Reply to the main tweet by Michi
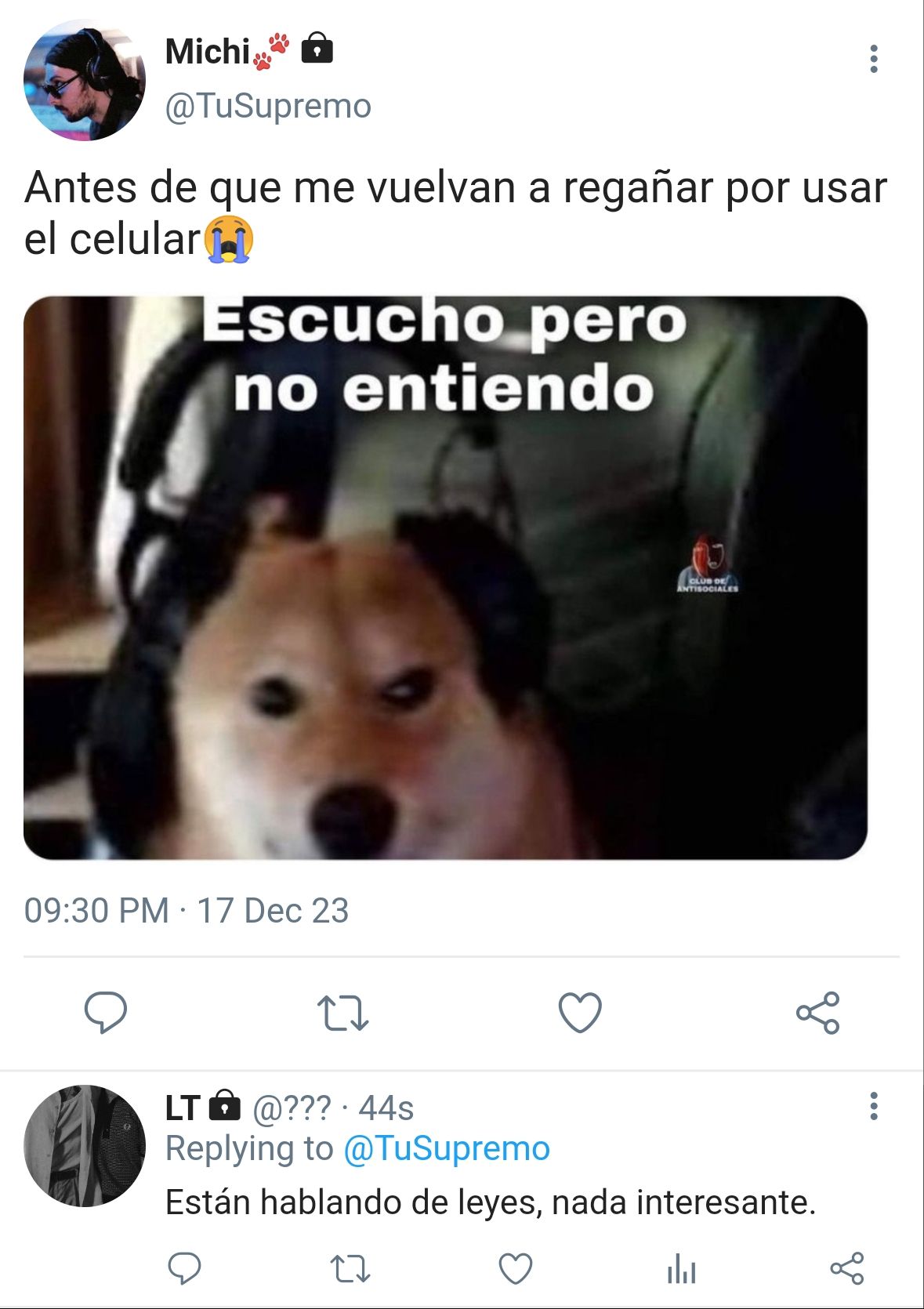The height and width of the screenshot is (1309, 924). tap(106, 1013)
